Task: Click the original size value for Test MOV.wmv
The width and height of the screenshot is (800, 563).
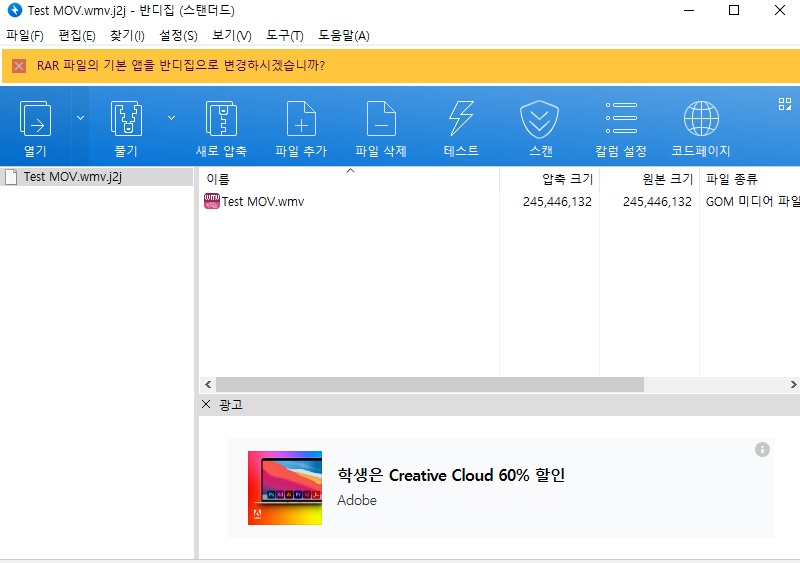Action: [x=657, y=202]
